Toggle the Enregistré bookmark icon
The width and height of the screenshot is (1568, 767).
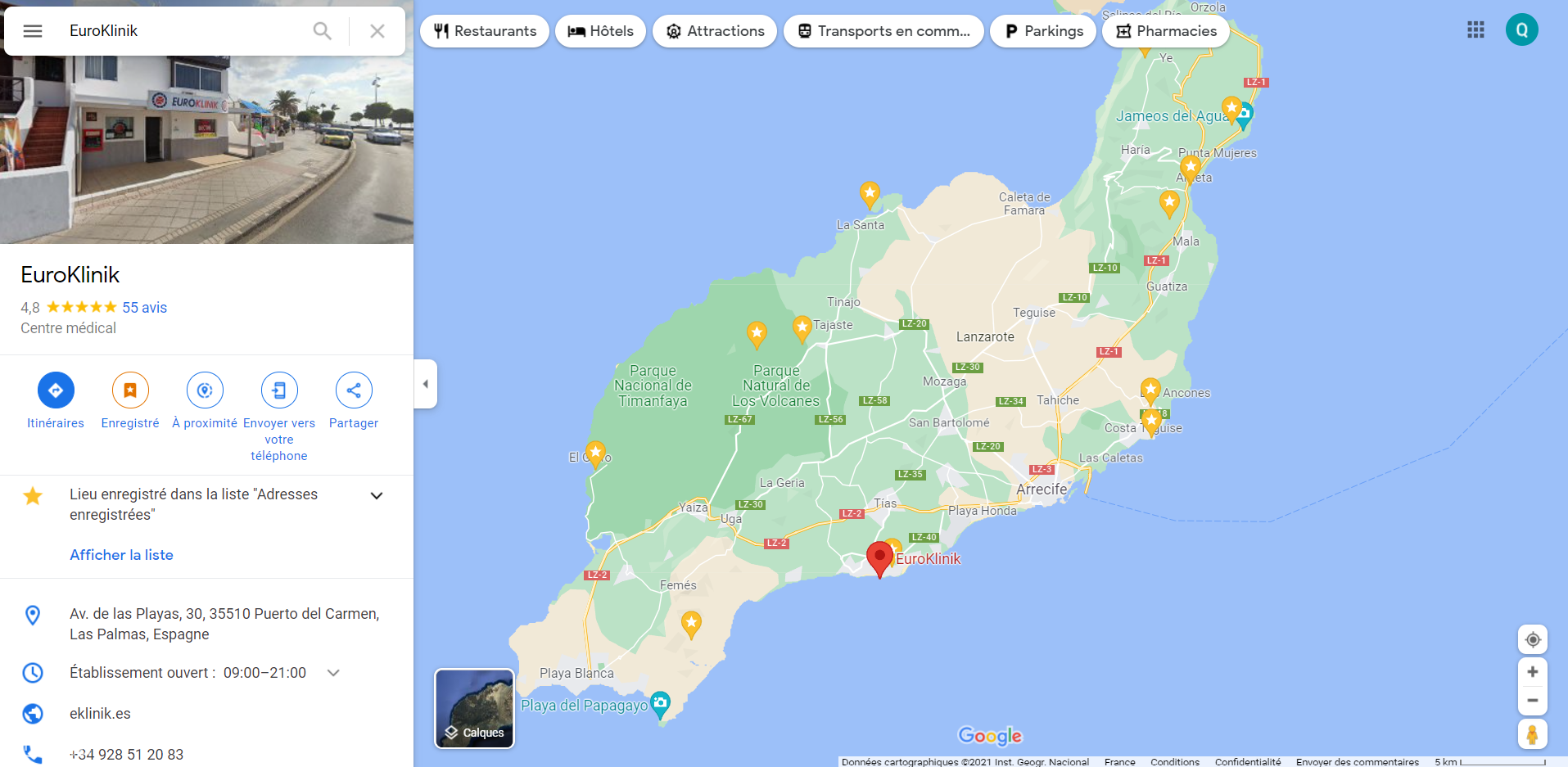pyautogui.click(x=130, y=390)
